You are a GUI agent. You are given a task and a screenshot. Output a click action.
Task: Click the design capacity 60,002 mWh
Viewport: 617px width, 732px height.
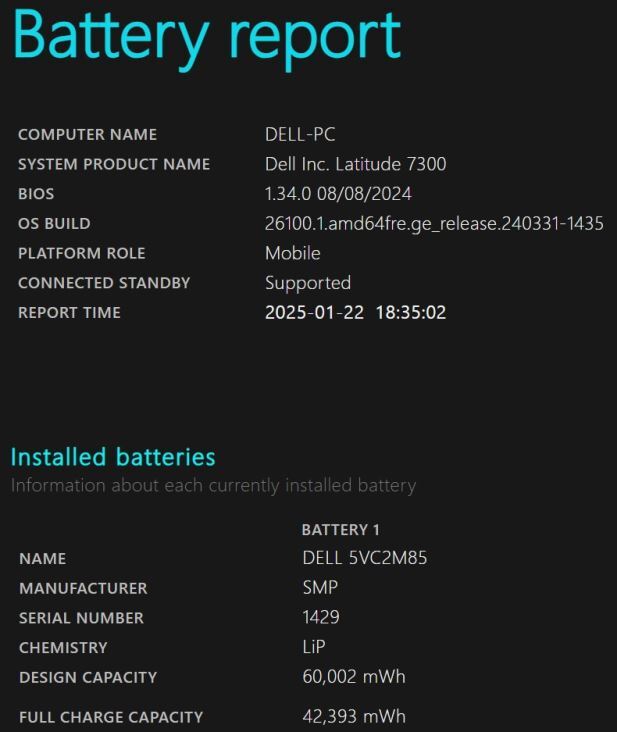click(354, 677)
